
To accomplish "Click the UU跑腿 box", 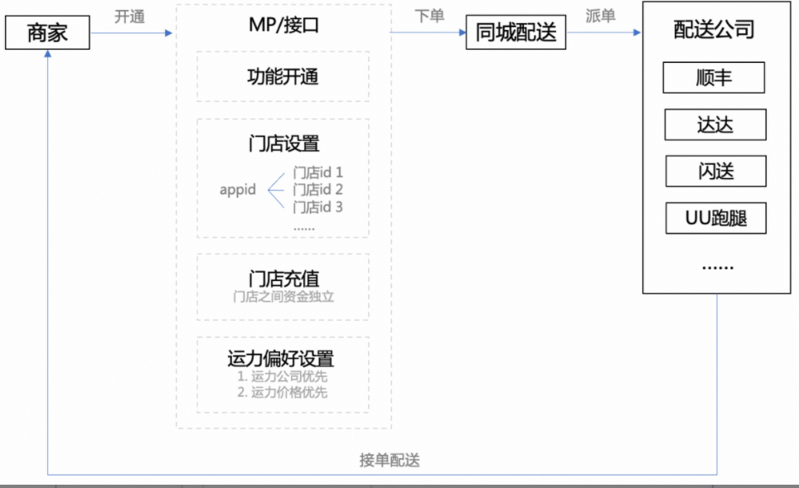I will pyautogui.click(x=714, y=219).
